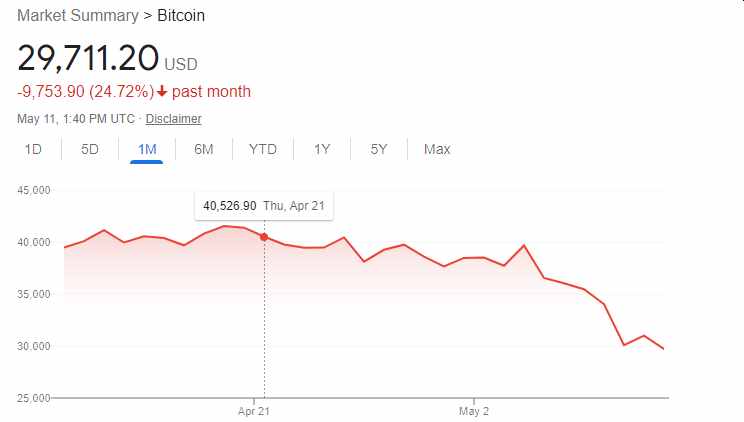
Task: Click the Bitcoin breadcrumb label
Action: [x=182, y=16]
